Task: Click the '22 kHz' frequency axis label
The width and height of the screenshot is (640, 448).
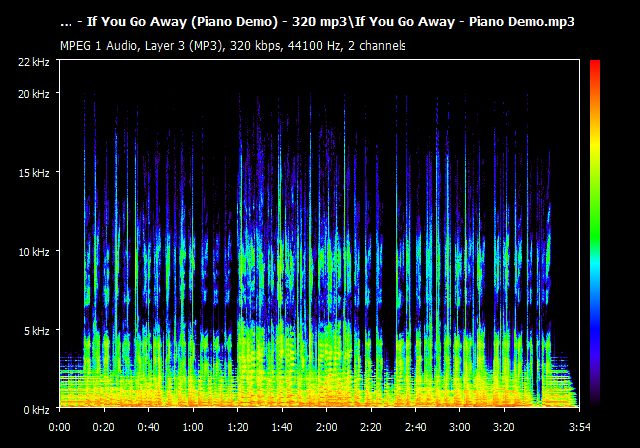Action: tap(33, 62)
